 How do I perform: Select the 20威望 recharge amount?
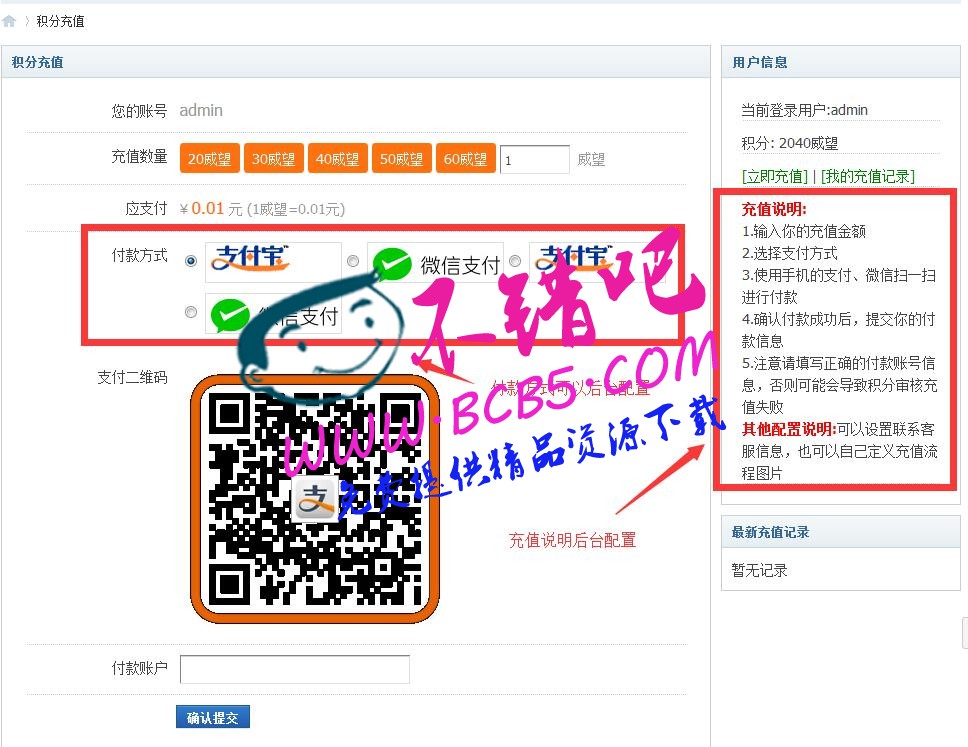coord(209,159)
